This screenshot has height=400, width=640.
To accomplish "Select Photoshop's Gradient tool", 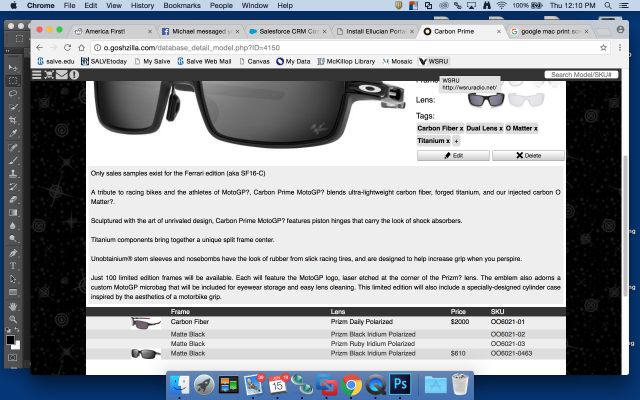I will coord(13,213).
